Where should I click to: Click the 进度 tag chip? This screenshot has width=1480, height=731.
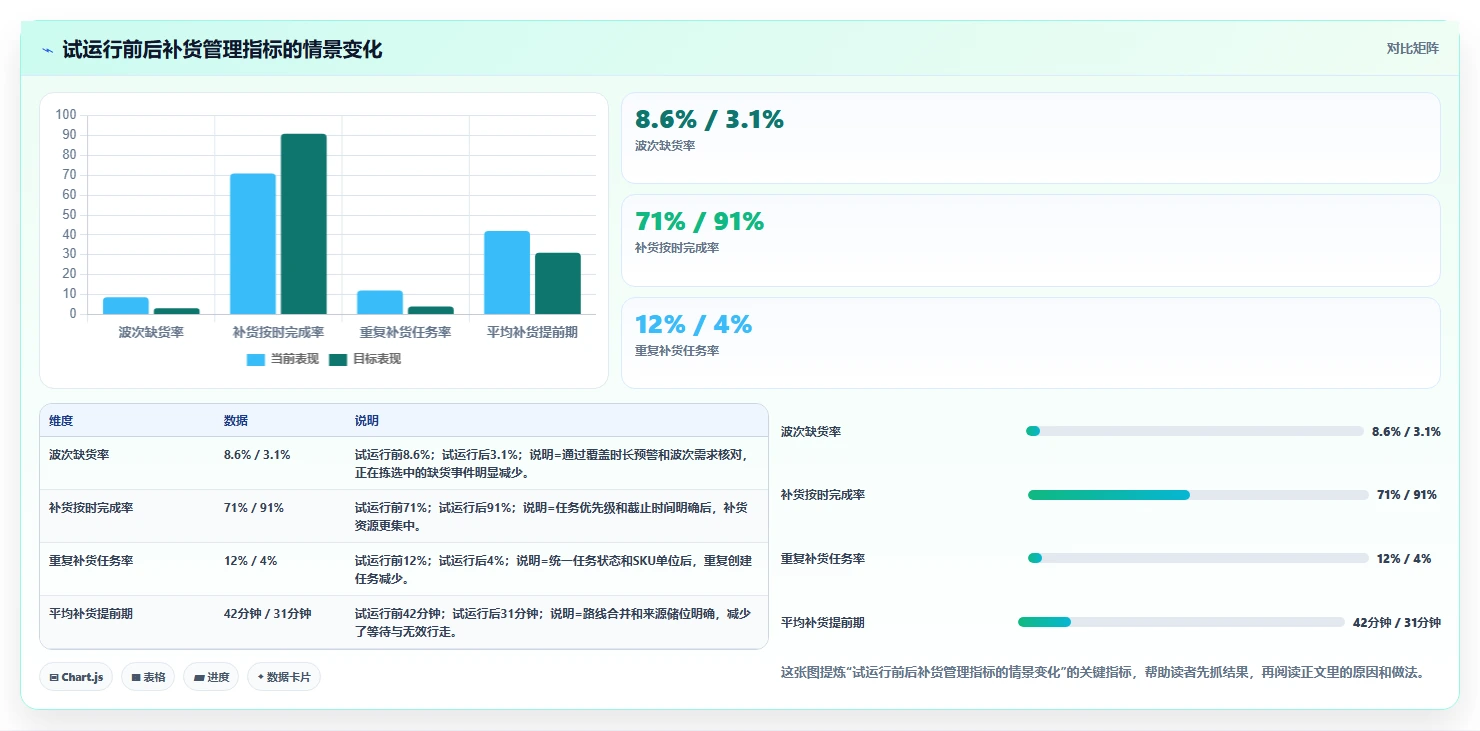point(211,677)
